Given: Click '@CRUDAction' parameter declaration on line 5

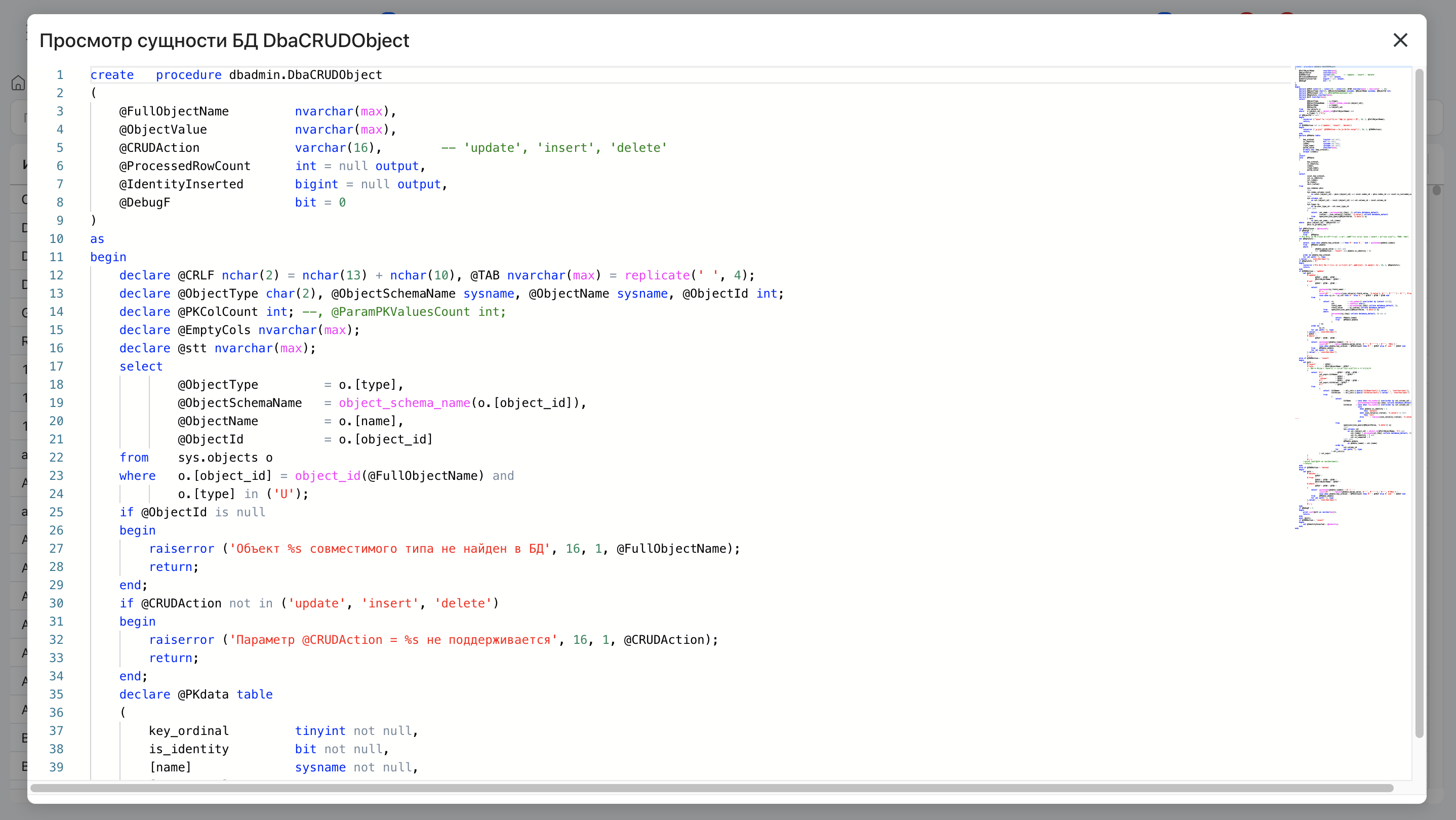Looking at the screenshot, I should click(x=159, y=148).
